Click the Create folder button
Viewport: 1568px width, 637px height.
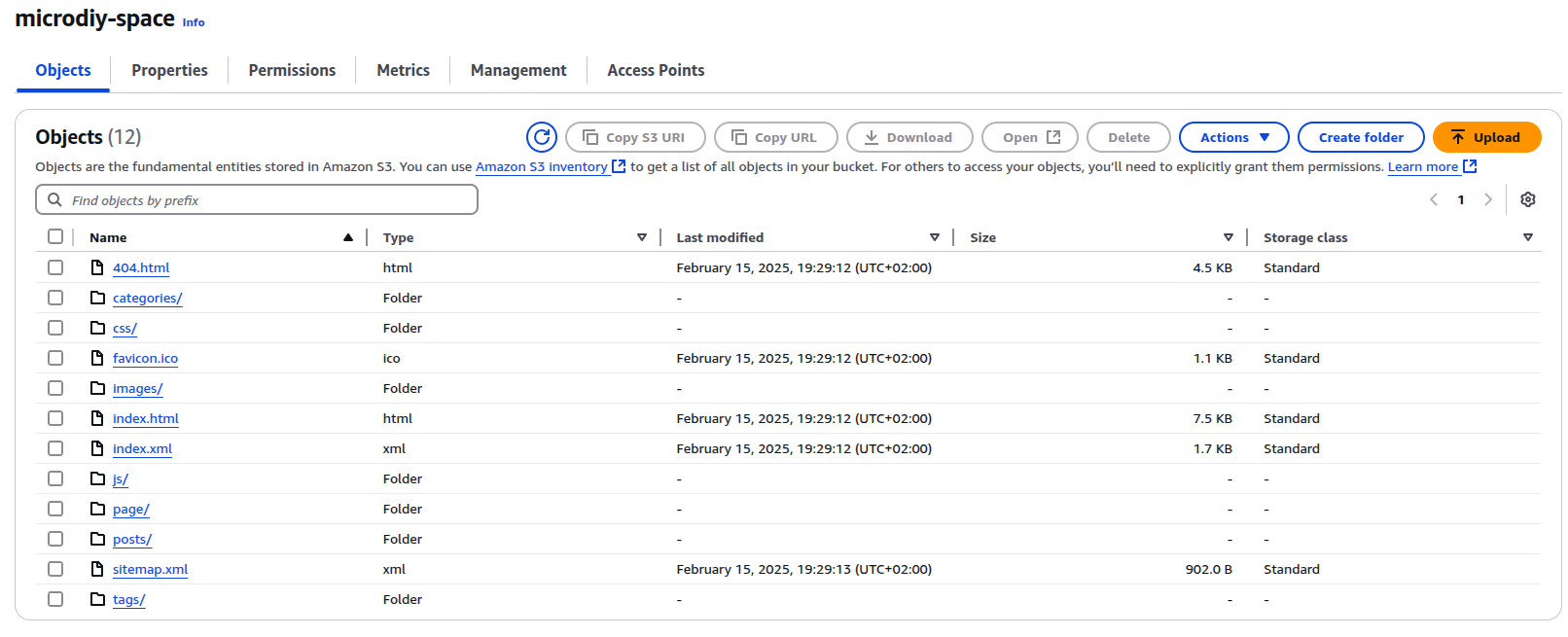pyautogui.click(x=1360, y=137)
